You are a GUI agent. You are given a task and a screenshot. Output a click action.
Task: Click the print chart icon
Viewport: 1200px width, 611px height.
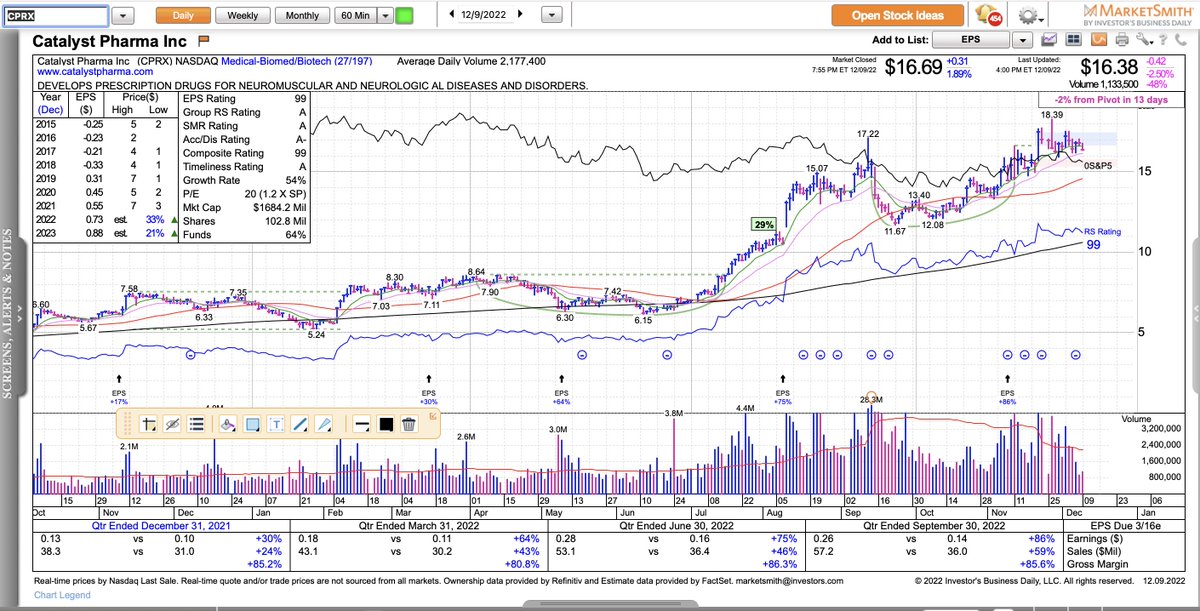pos(1121,41)
